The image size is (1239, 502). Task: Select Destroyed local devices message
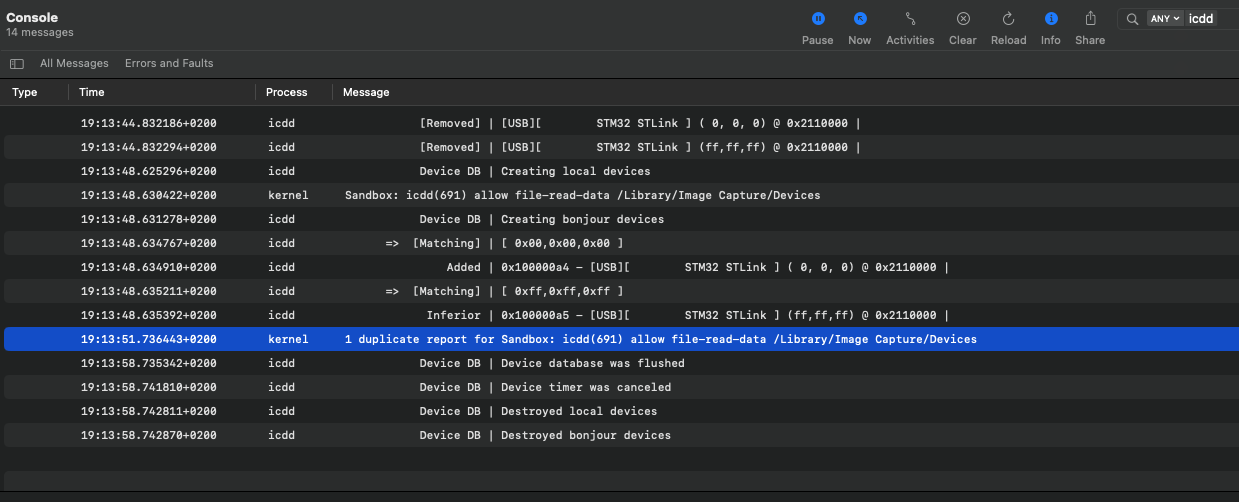621,411
